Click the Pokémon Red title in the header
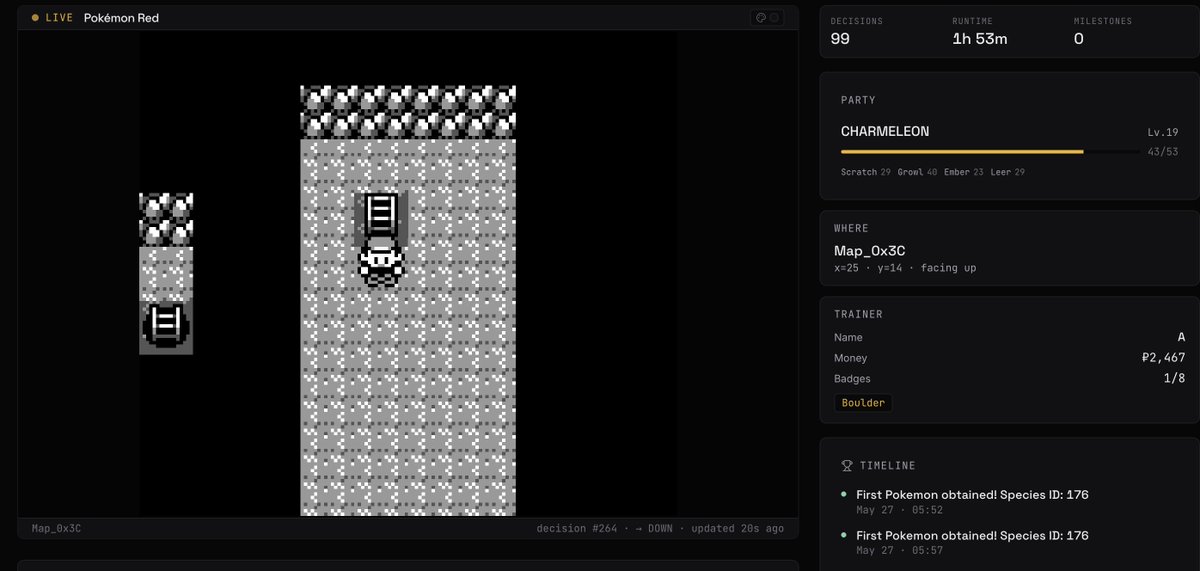 (x=121, y=18)
